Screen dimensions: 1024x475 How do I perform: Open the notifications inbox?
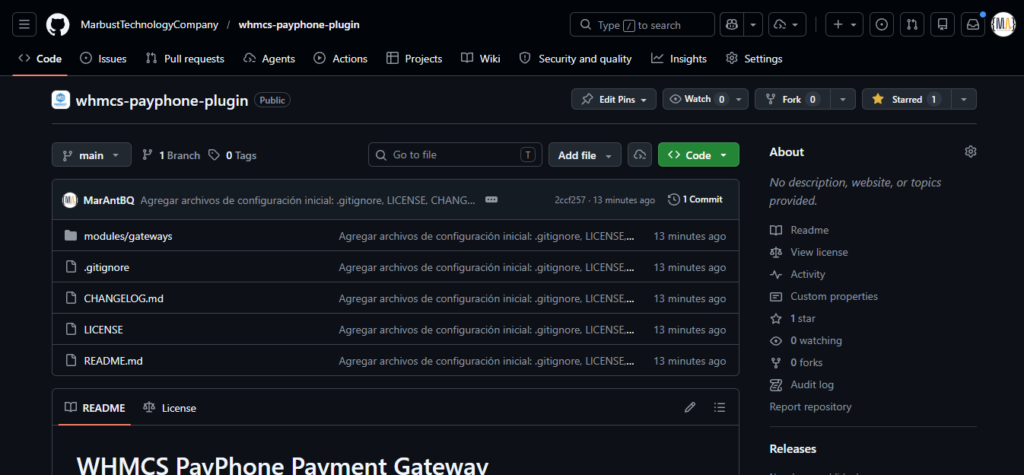click(972, 25)
